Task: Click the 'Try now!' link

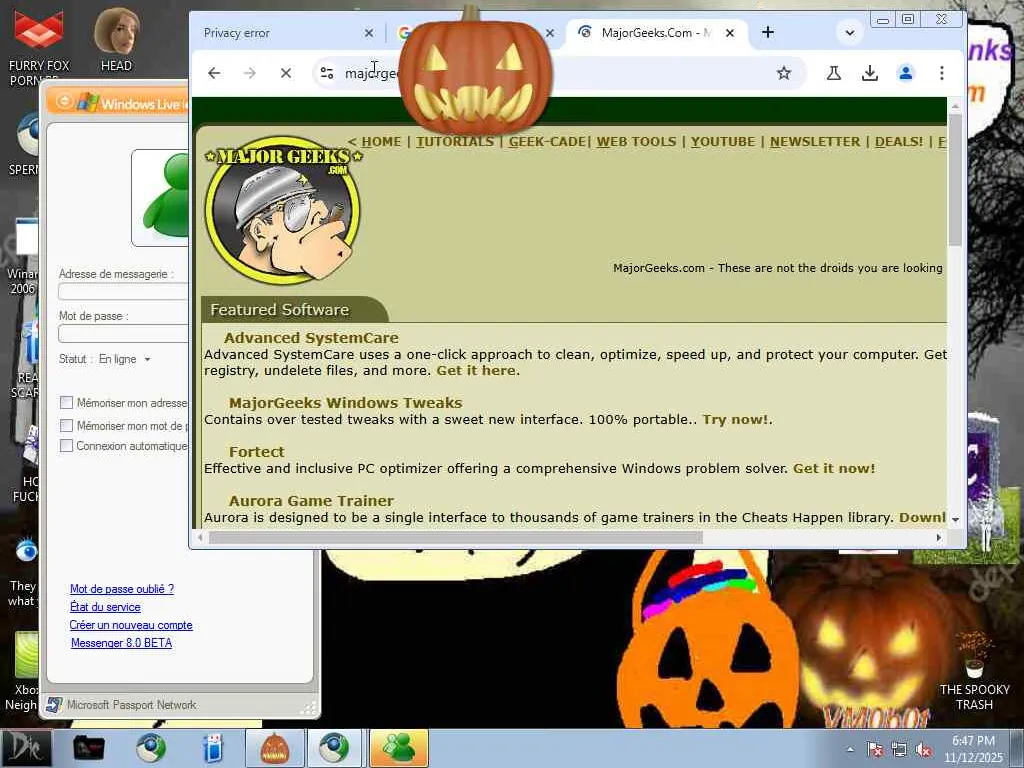Action: coord(735,419)
